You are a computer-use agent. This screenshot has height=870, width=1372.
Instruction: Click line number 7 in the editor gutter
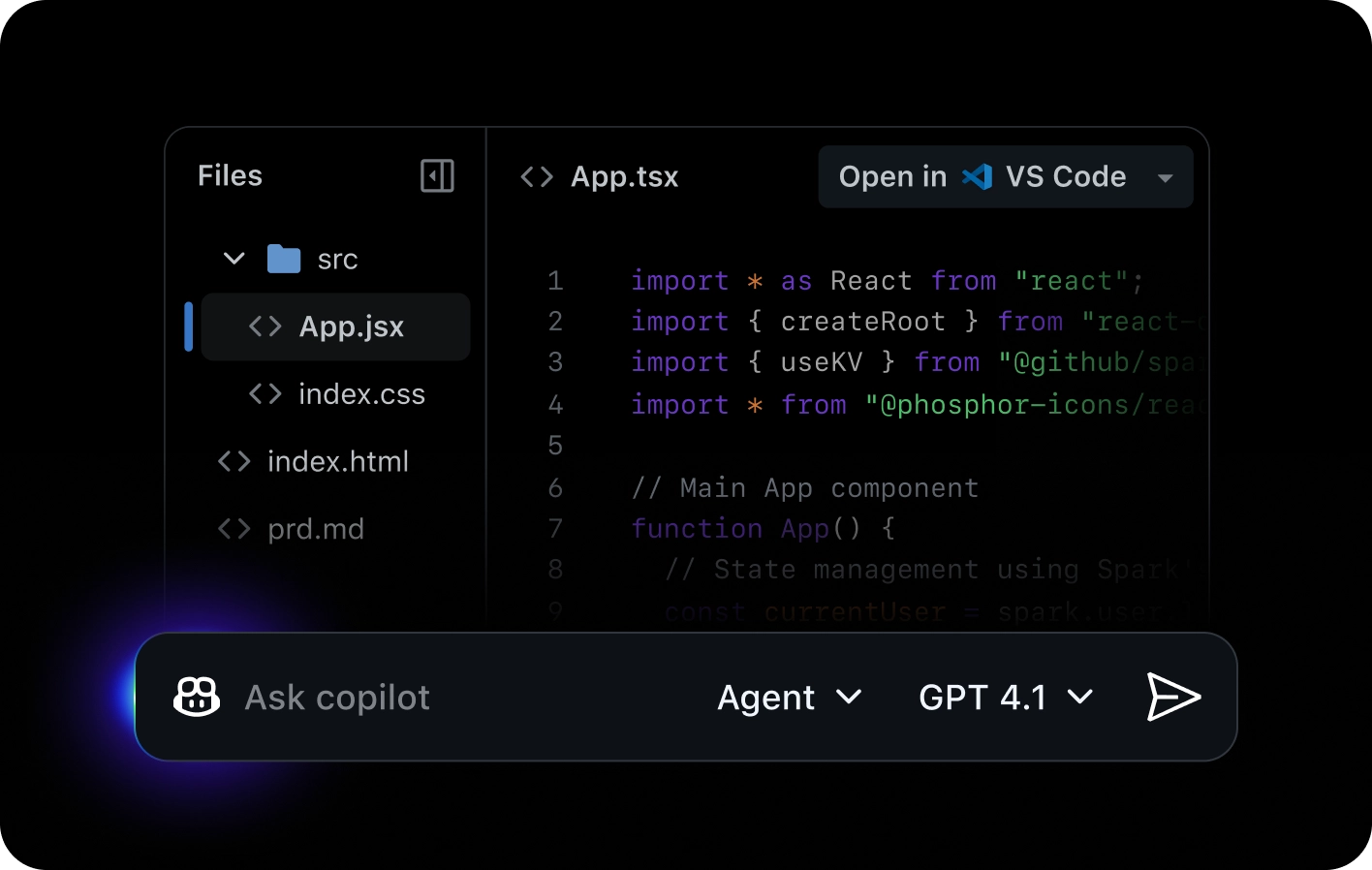(x=555, y=529)
